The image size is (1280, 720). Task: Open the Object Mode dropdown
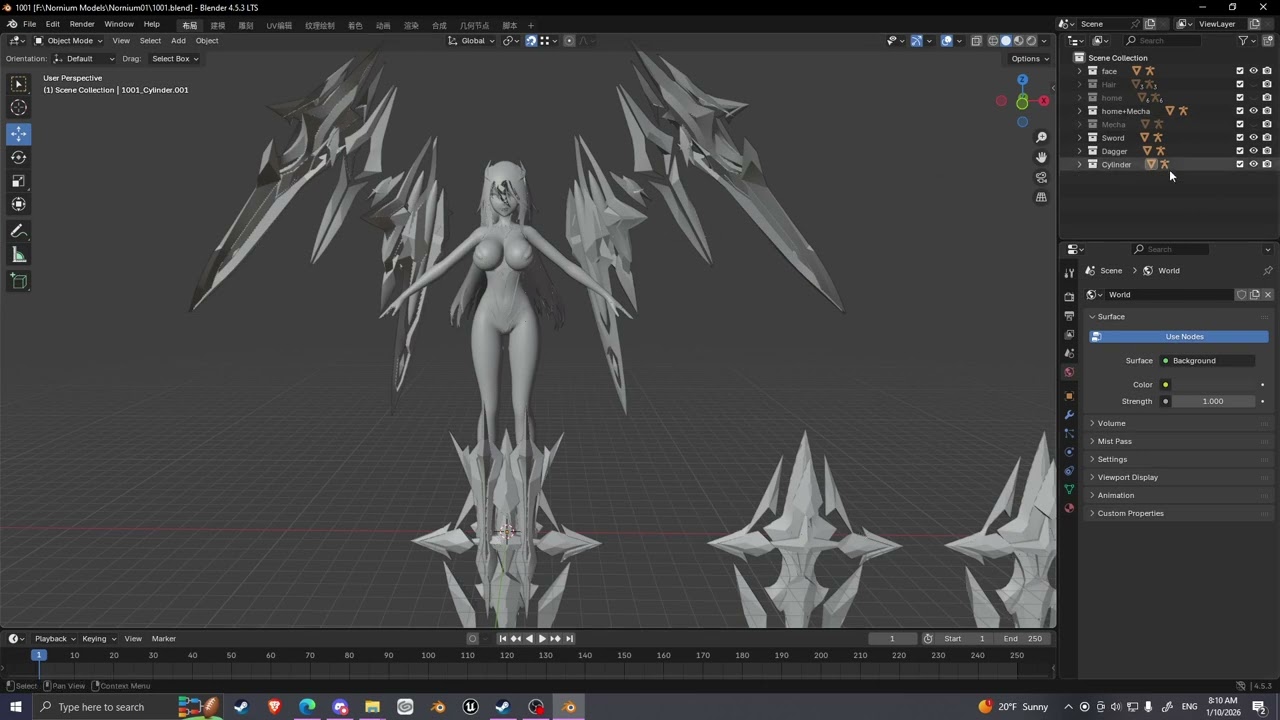point(70,41)
